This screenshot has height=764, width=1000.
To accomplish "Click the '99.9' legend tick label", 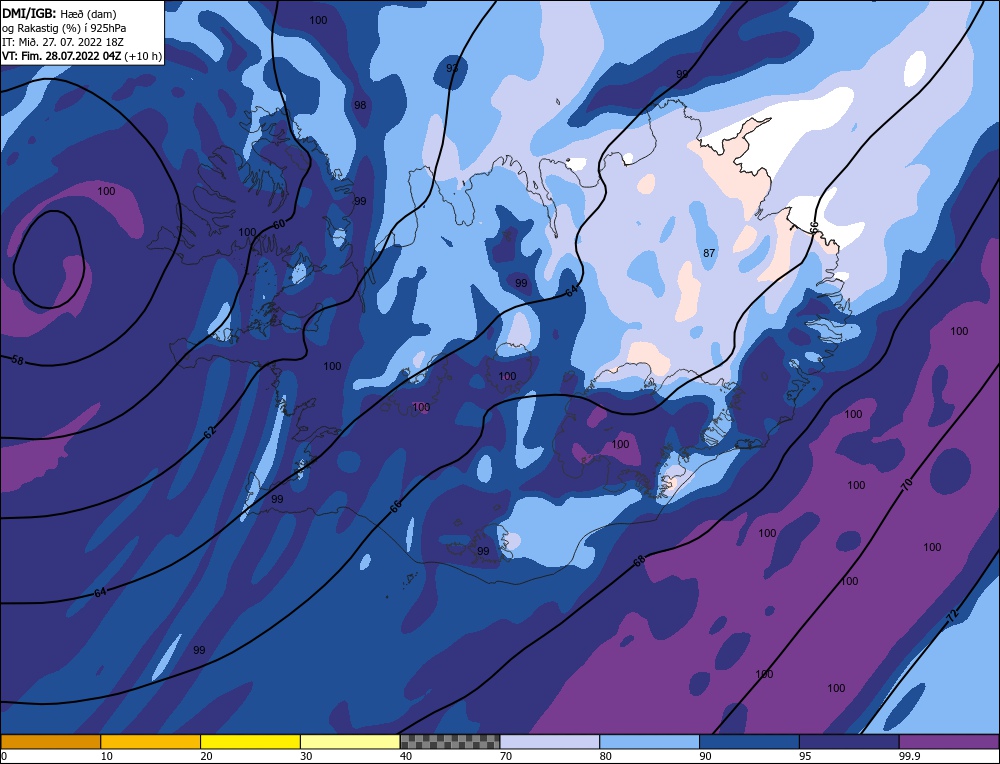I will pos(908,756).
